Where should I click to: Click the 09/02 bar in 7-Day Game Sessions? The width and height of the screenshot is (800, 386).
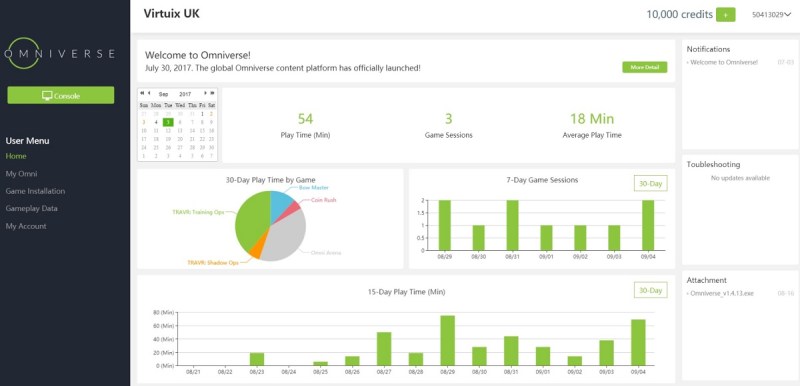pyautogui.click(x=580, y=238)
